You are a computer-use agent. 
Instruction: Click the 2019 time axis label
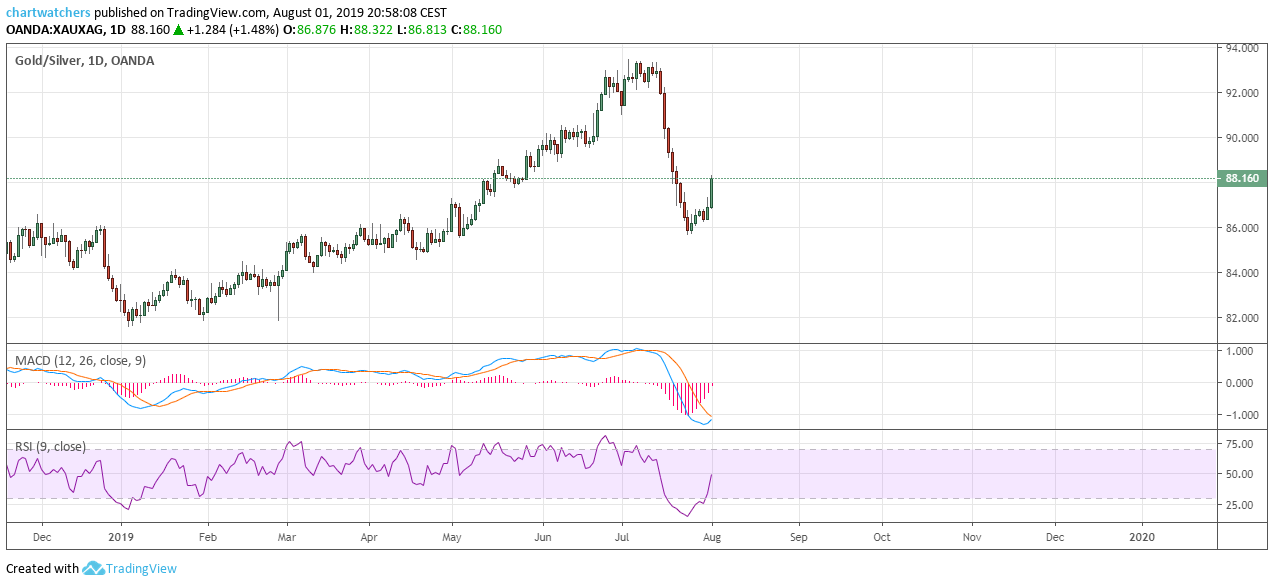pos(121,536)
